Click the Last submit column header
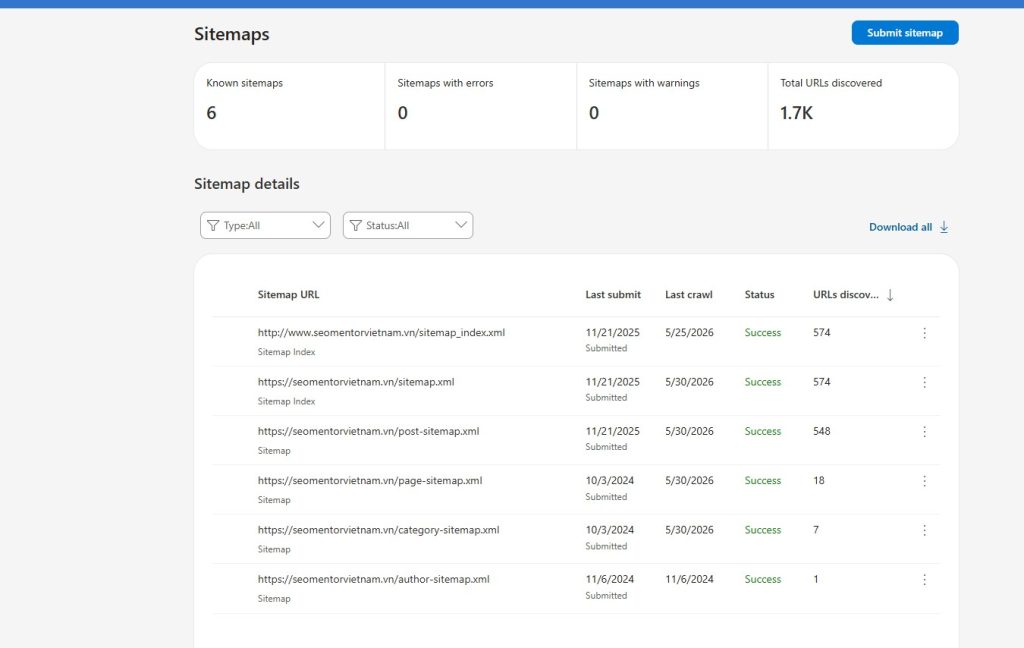This screenshot has height=648, width=1024. point(613,295)
